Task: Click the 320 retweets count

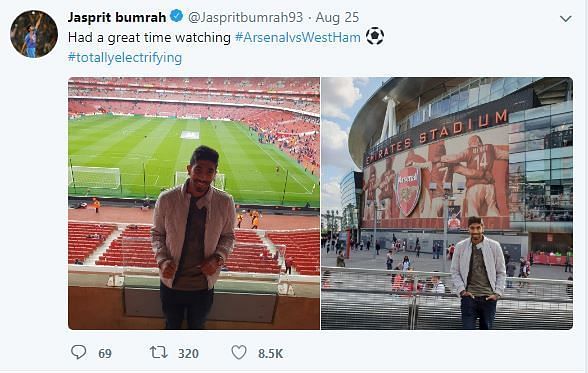Action: coord(188,354)
